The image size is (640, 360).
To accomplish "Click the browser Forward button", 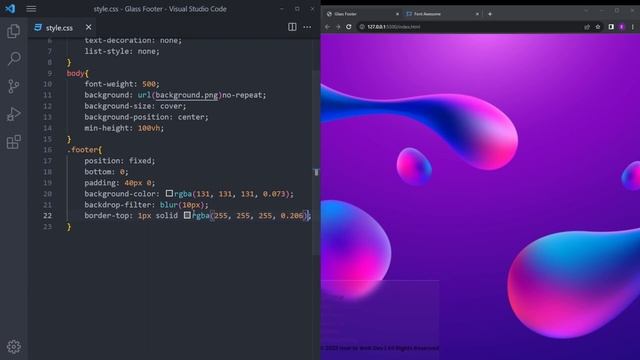I will click(338, 27).
